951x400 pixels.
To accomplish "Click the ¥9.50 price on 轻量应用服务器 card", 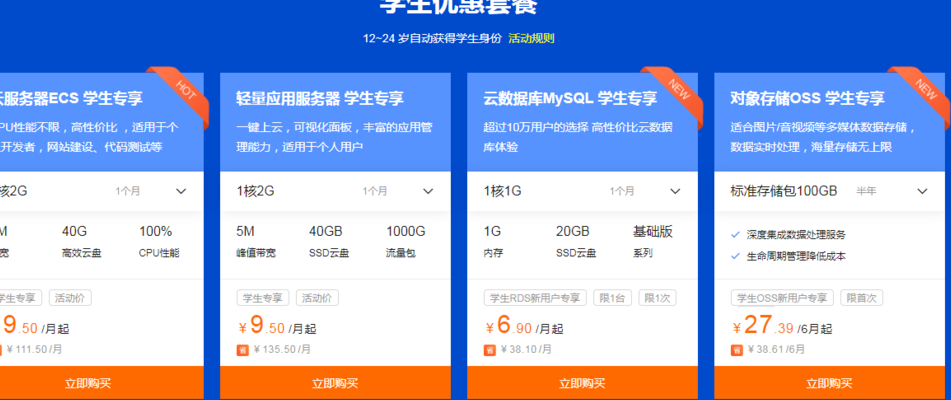I will 277,327.
